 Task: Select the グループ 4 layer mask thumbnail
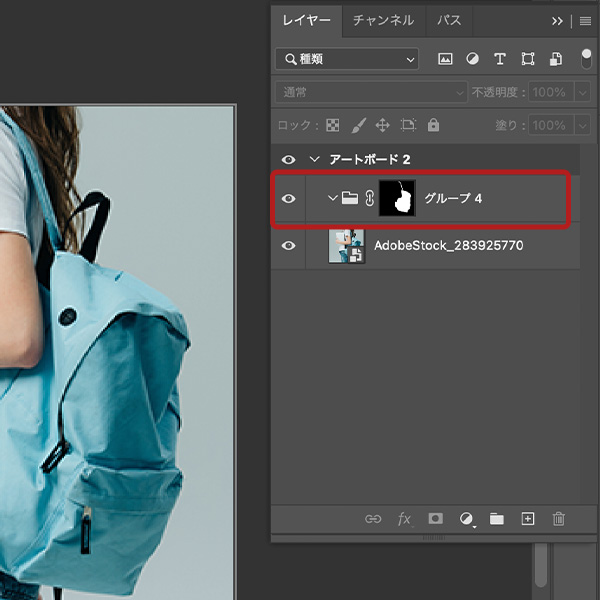click(x=397, y=199)
